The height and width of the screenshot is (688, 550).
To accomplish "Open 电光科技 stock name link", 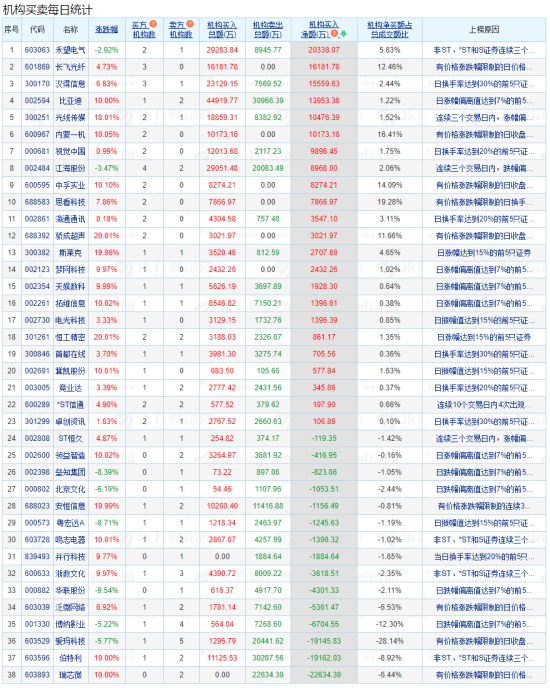I will click(70, 320).
